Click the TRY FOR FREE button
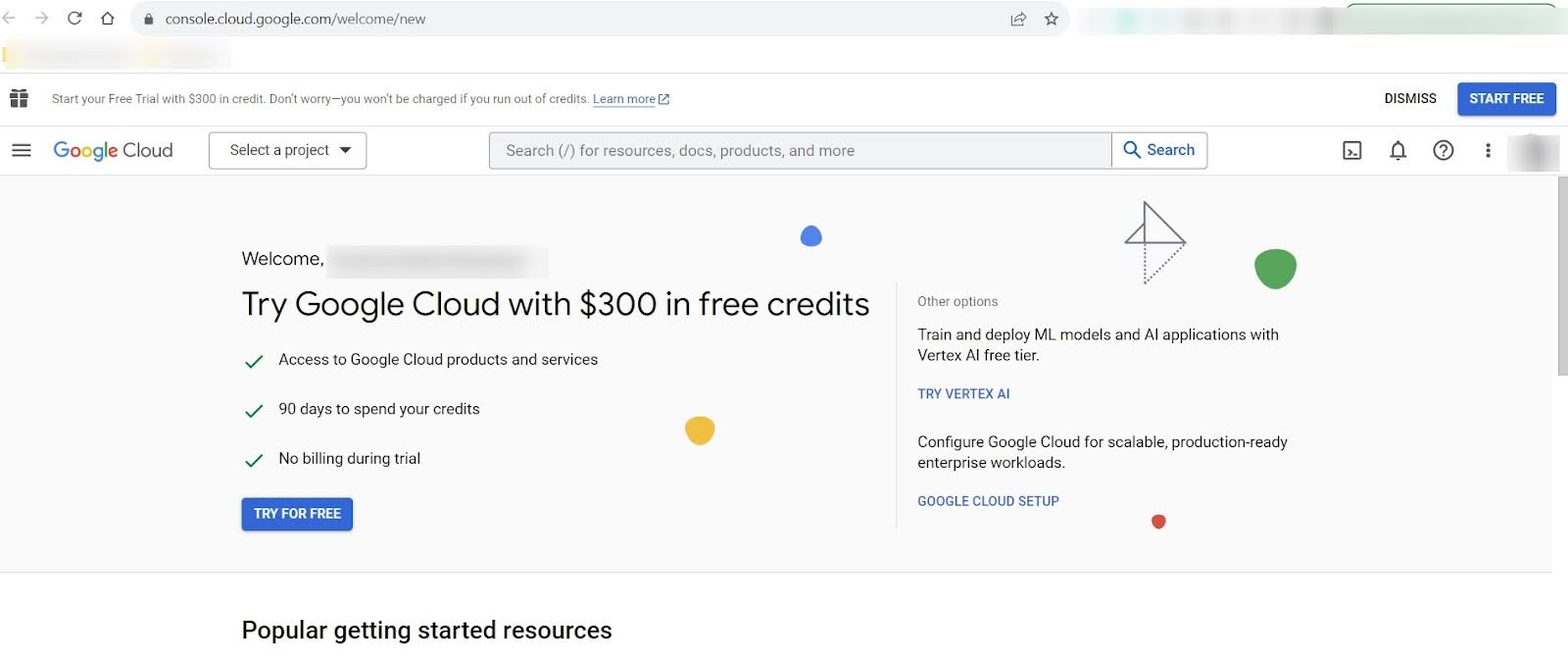 (297, 514)
